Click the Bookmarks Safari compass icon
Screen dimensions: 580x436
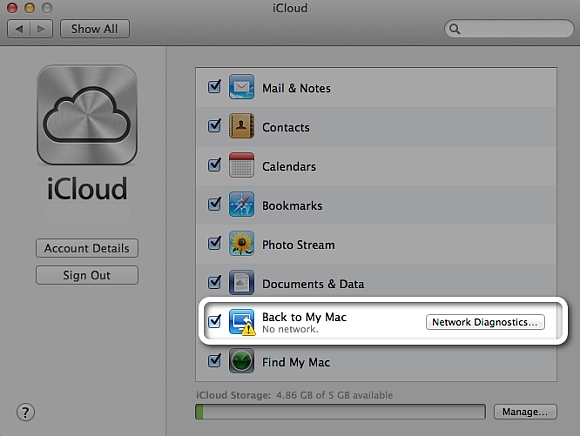241,204
